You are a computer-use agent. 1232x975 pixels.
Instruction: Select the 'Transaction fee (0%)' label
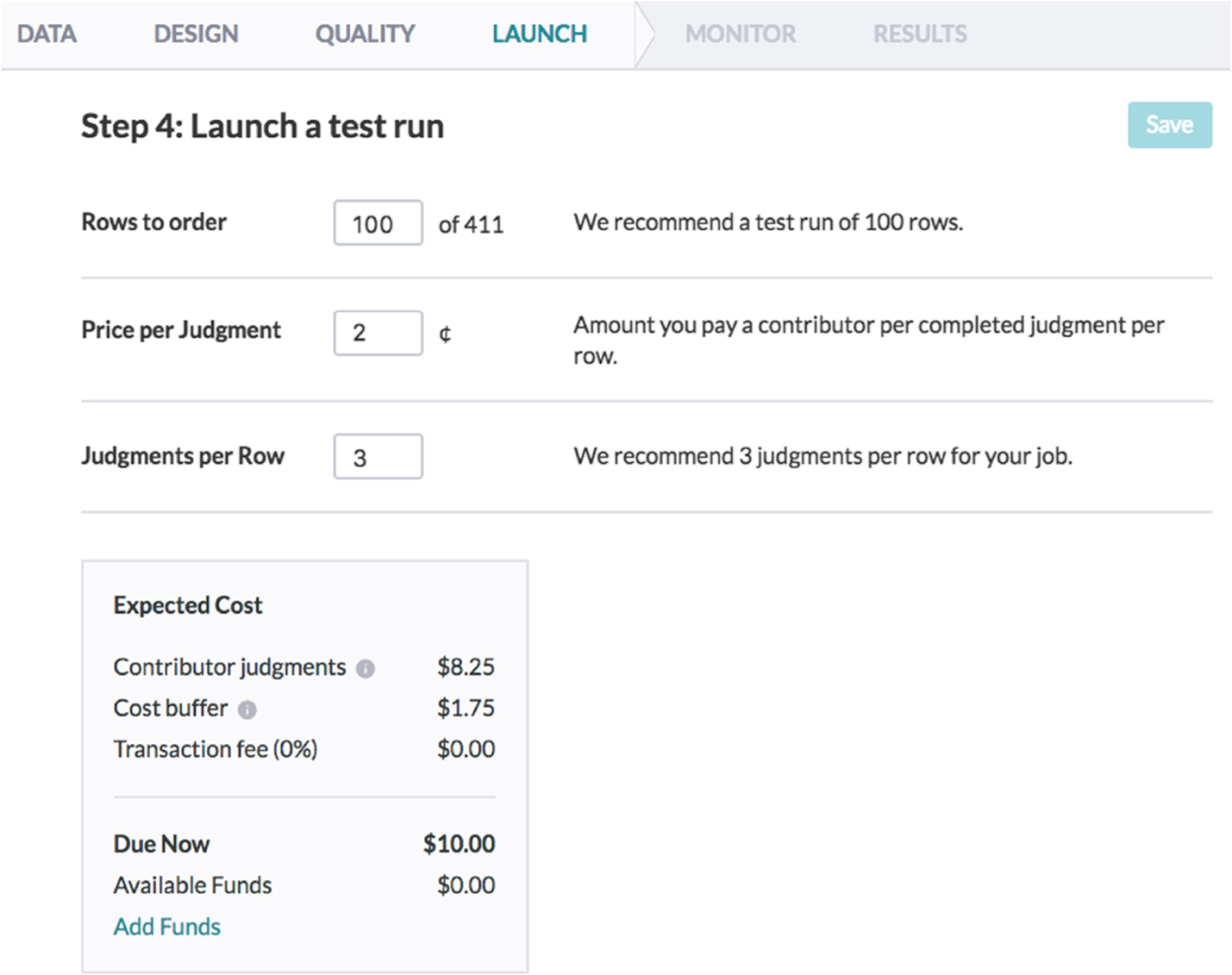[x=216, y=749]
